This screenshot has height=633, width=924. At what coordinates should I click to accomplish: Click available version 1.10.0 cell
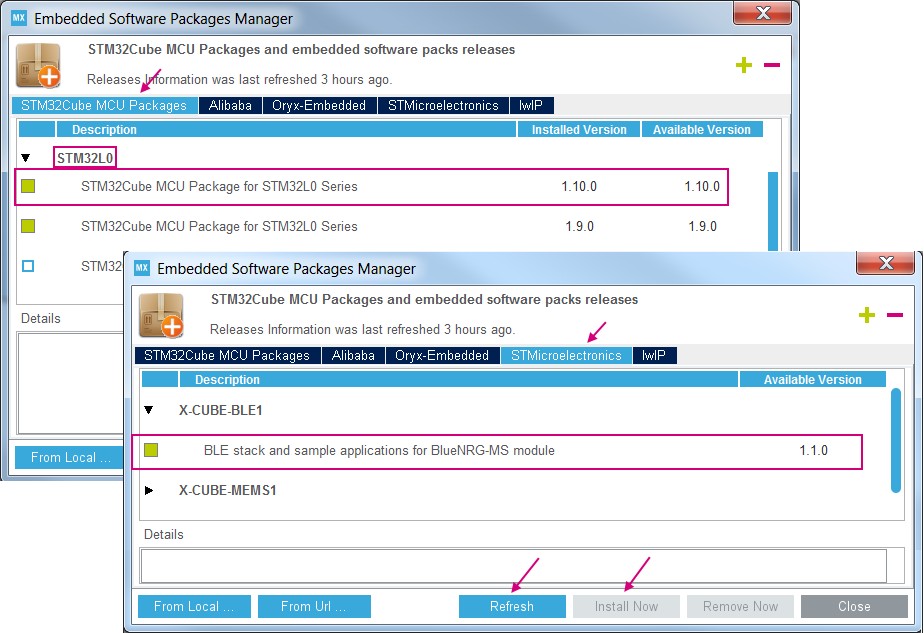702,187
